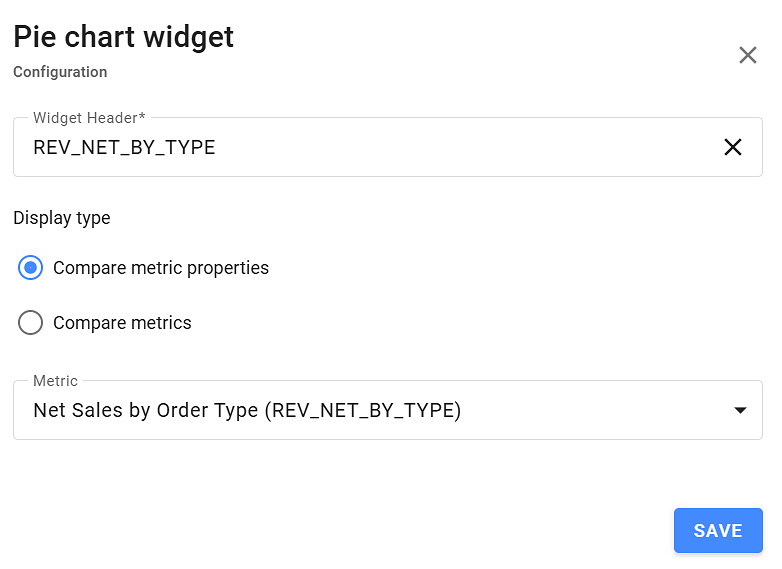Click the "Pie chart widget" title
The width and height of the screenshot is (782, 569).
(x=123, y=37)
